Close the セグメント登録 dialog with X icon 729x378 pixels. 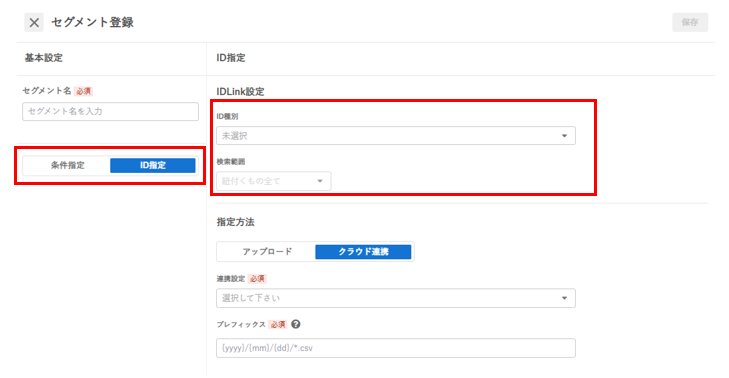coord(34,22)
